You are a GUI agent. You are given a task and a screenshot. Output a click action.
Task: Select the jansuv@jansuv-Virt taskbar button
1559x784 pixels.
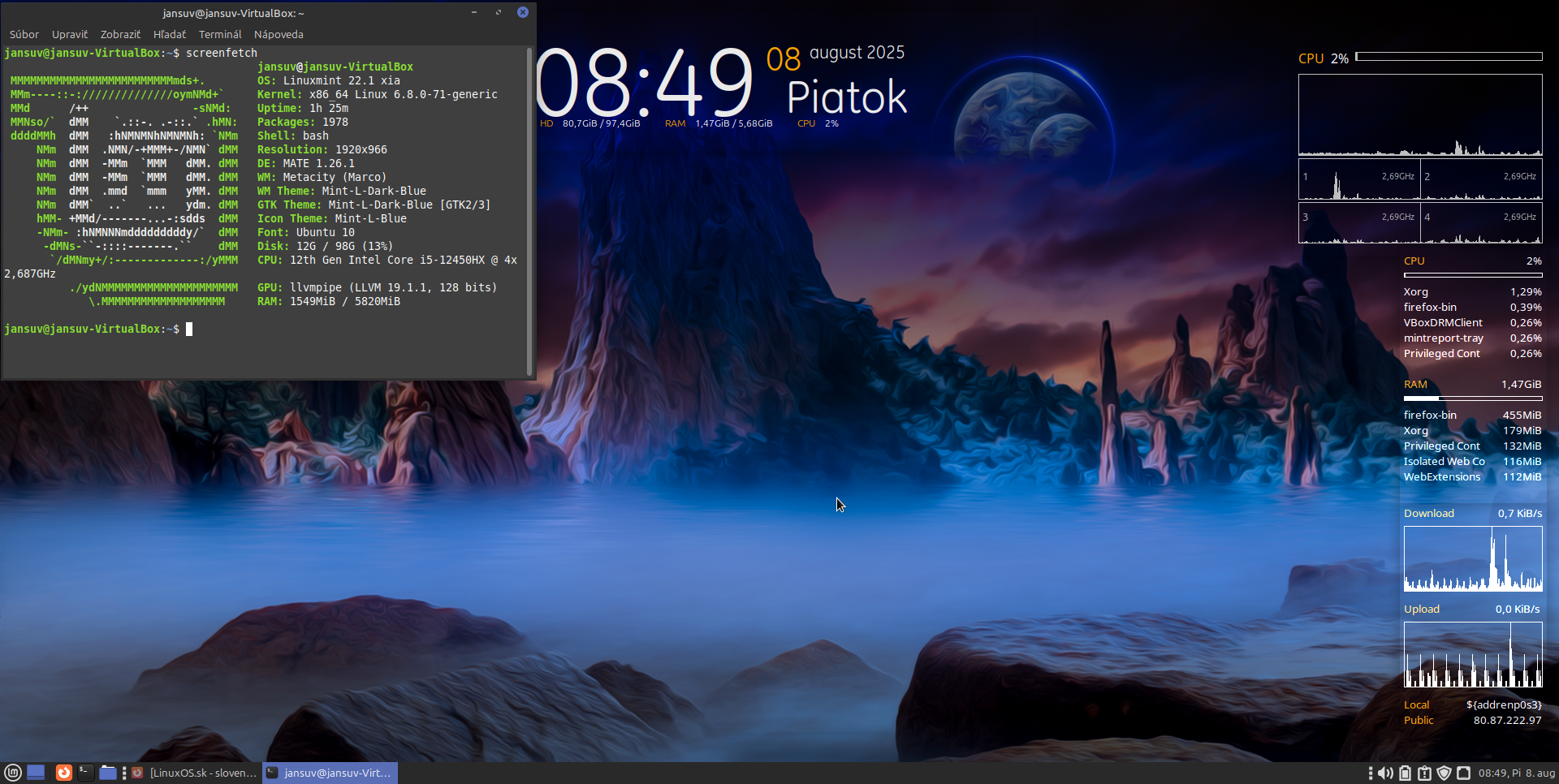(x=330, y=773)
